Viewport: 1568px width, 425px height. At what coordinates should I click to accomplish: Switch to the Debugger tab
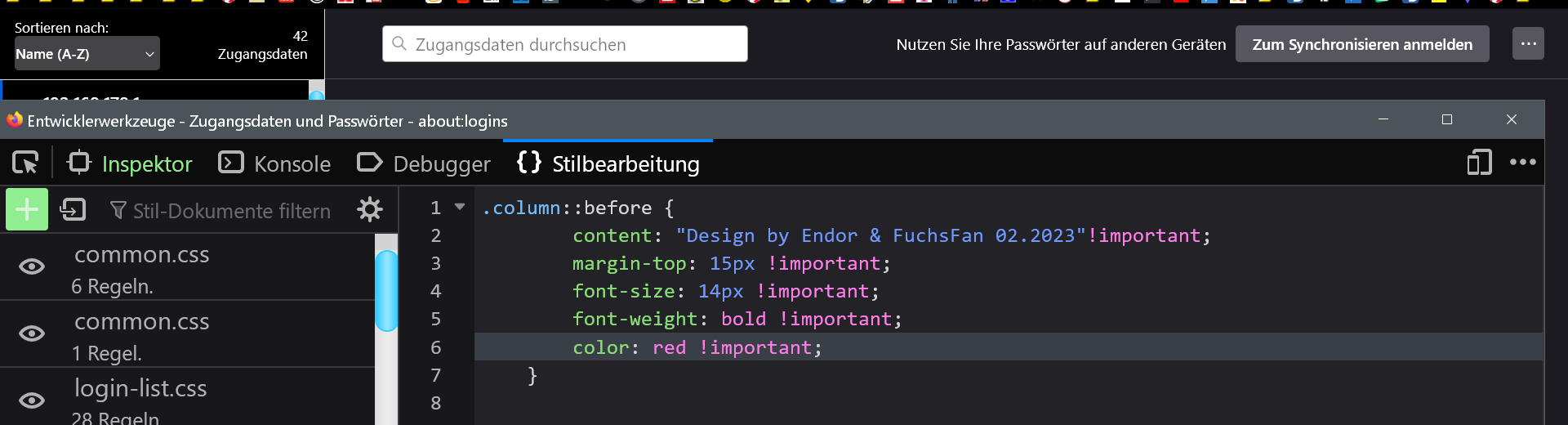click(424, 163)
